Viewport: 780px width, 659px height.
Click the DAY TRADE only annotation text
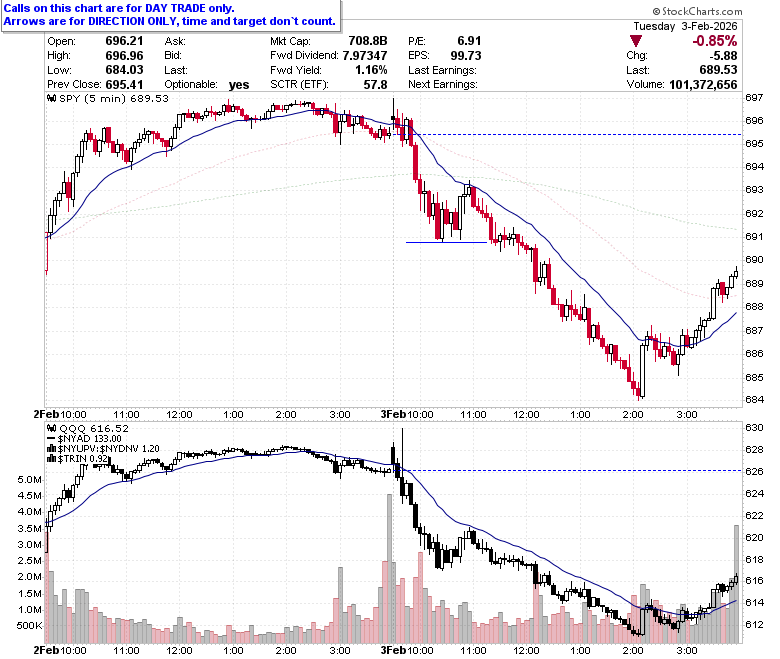(x=190, y=8)
